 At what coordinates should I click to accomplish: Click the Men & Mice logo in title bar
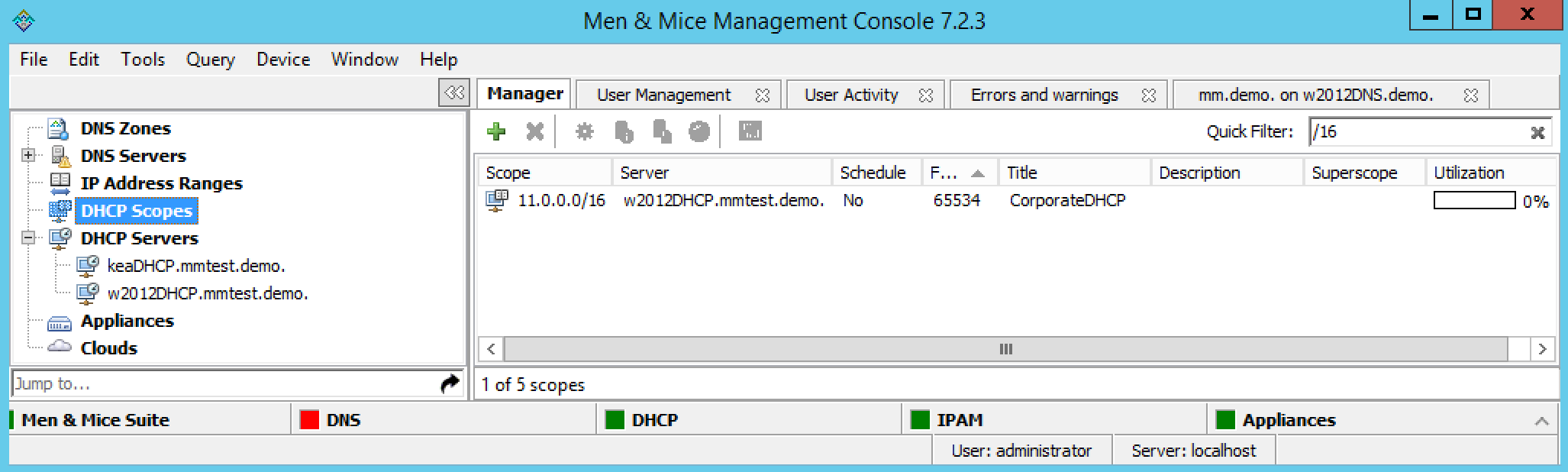[24, 20]
